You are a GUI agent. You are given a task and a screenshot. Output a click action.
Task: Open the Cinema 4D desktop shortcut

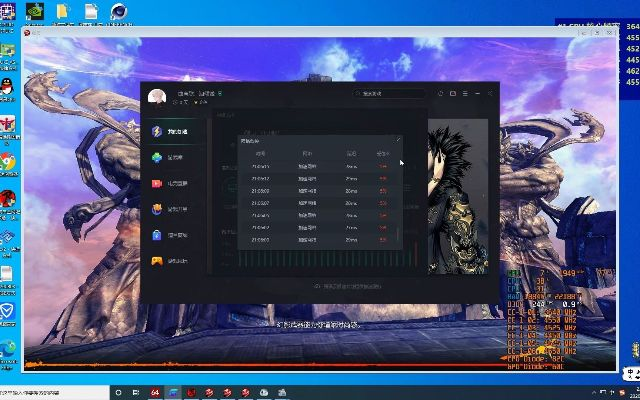coord(119,12)
